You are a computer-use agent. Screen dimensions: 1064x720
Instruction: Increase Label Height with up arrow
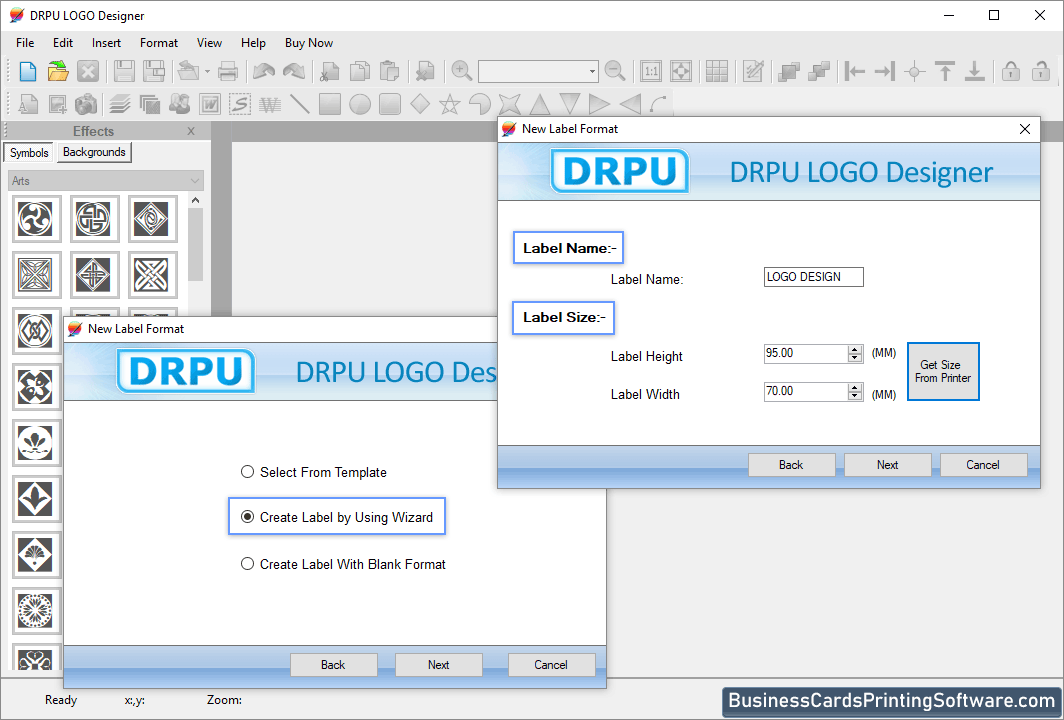(x=855, y=349)
